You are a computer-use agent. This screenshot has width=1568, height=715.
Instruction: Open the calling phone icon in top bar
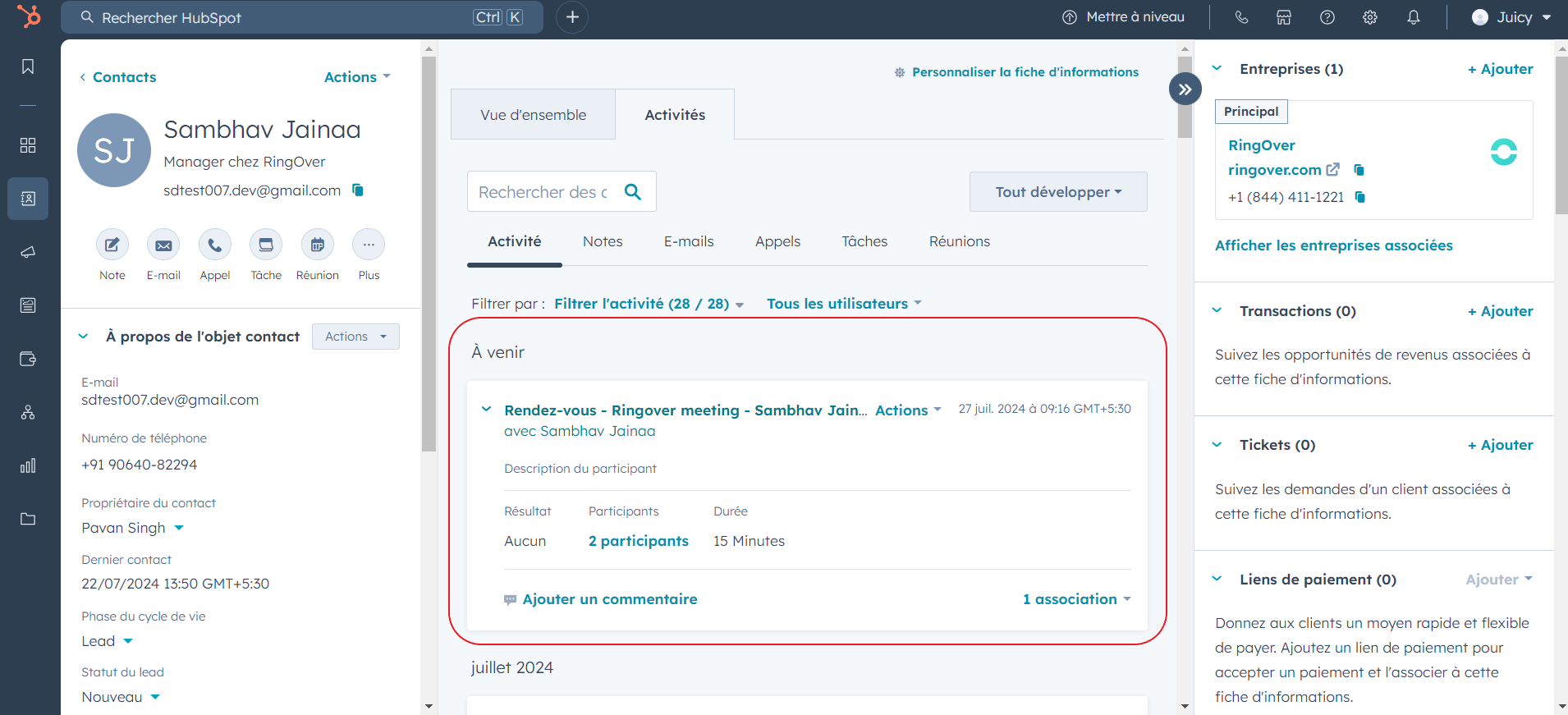[1241, 17]
